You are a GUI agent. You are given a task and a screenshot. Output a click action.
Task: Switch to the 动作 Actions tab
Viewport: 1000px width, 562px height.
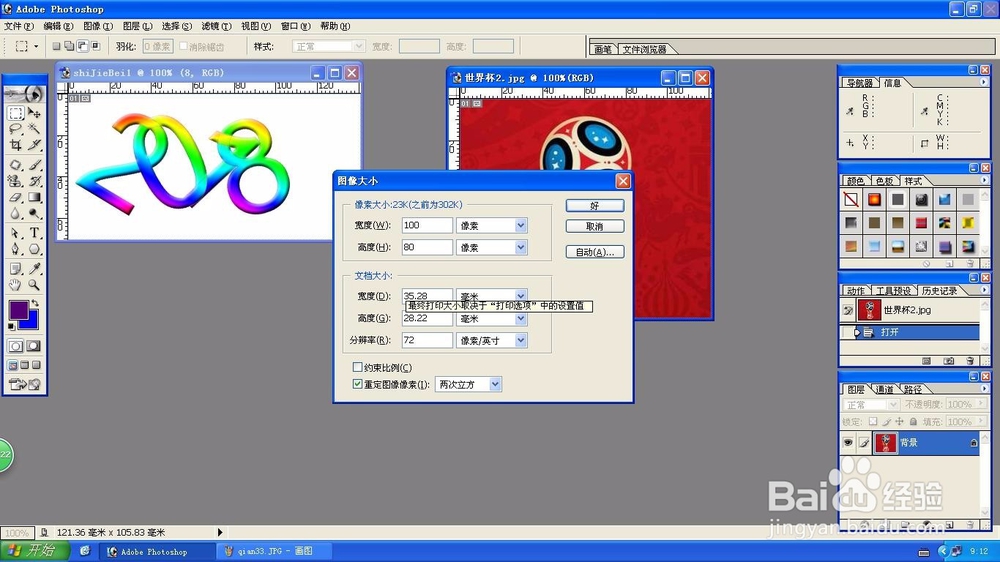pyautogui.click(x=855, y=291)
